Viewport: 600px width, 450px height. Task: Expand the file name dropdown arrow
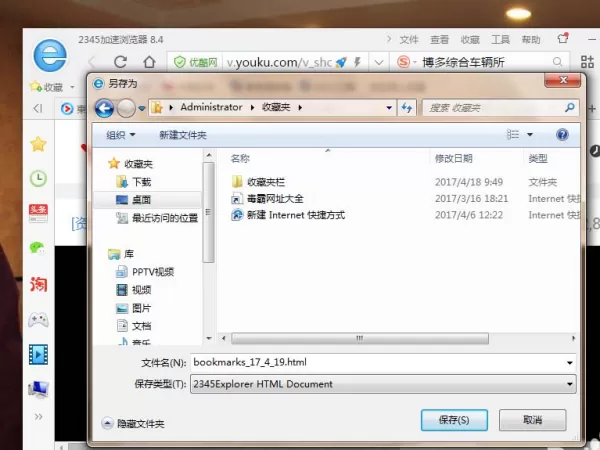click(569, 363)
